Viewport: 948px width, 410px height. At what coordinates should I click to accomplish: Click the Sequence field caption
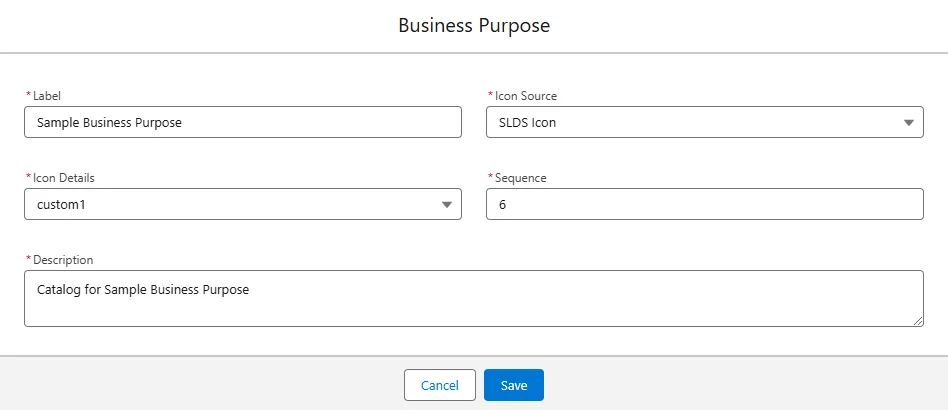coord(521,178)
